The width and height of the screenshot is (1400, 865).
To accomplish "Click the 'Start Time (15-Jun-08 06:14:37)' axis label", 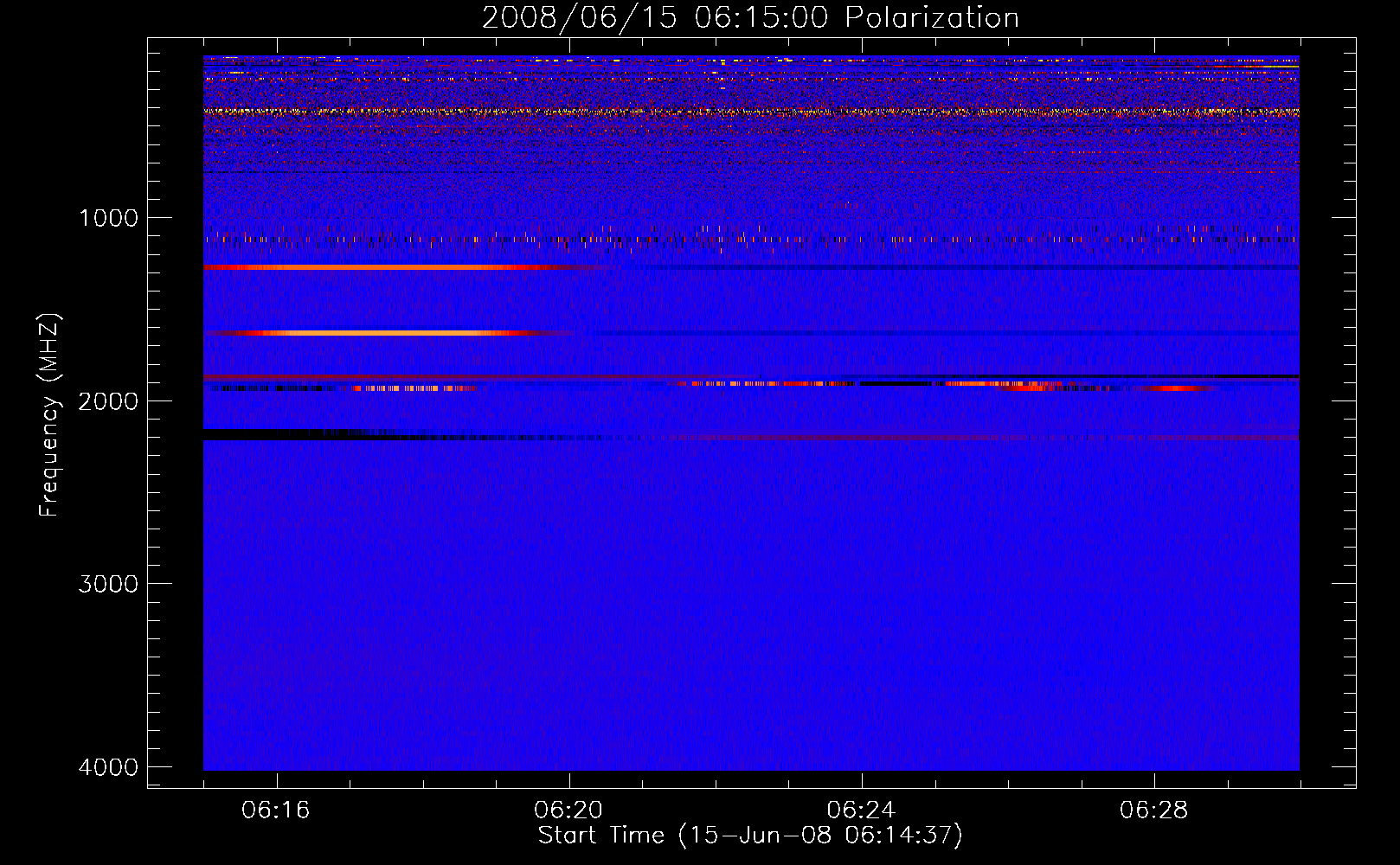I will click(750, 836).
